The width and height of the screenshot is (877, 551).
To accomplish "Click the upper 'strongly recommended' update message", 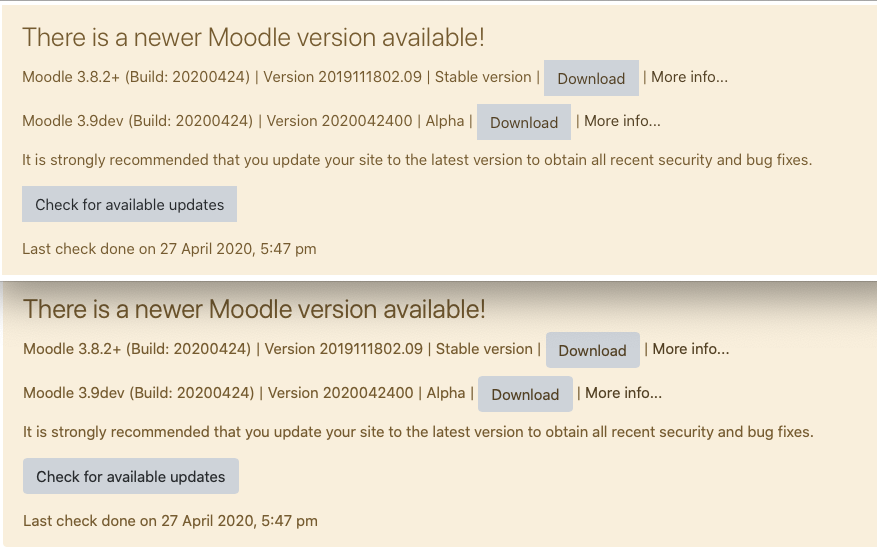I will pos(417,160).
